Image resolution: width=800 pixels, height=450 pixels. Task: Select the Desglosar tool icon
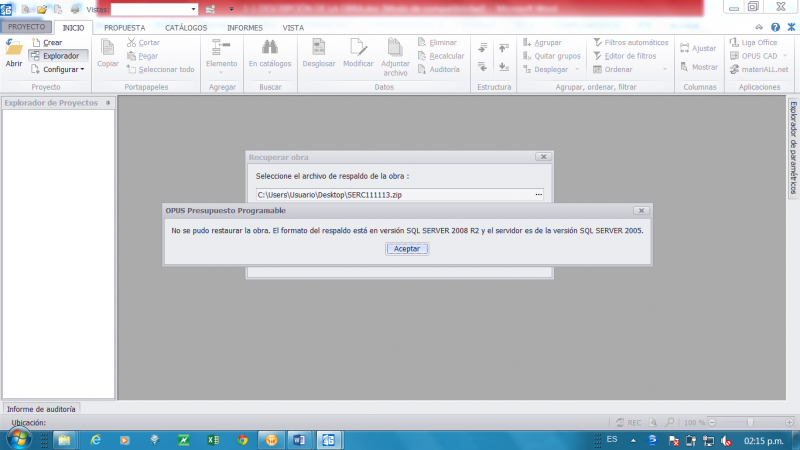(x=319, y=48)
